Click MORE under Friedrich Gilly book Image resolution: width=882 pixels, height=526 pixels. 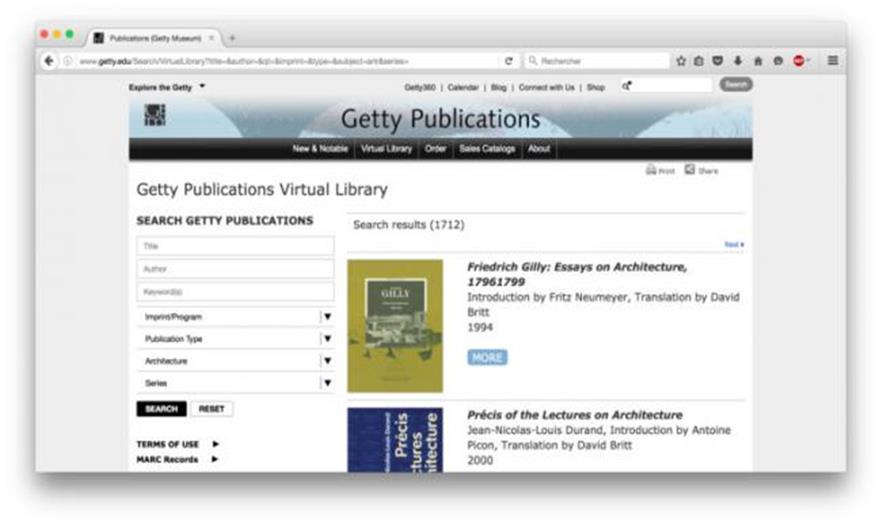click(x=487, y=357)
